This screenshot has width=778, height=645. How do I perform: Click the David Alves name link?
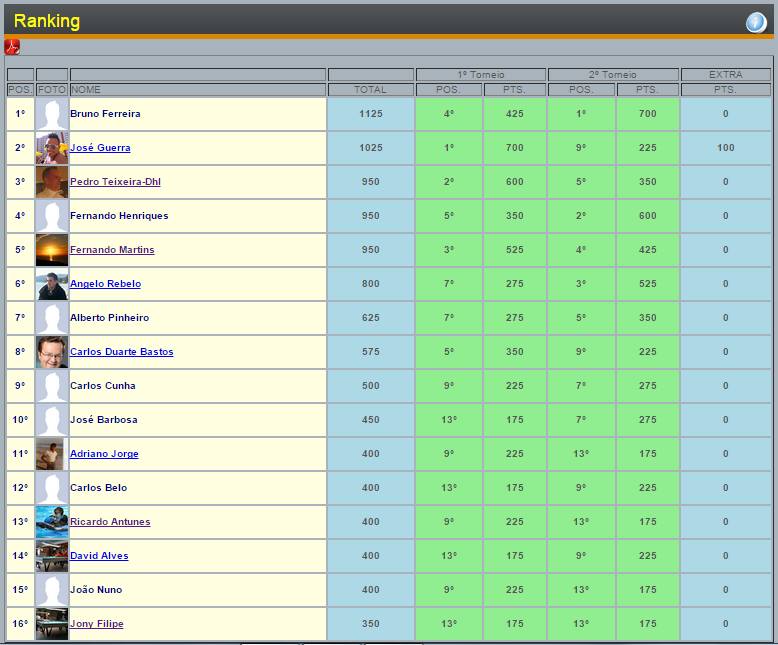[x=99, y=556]
